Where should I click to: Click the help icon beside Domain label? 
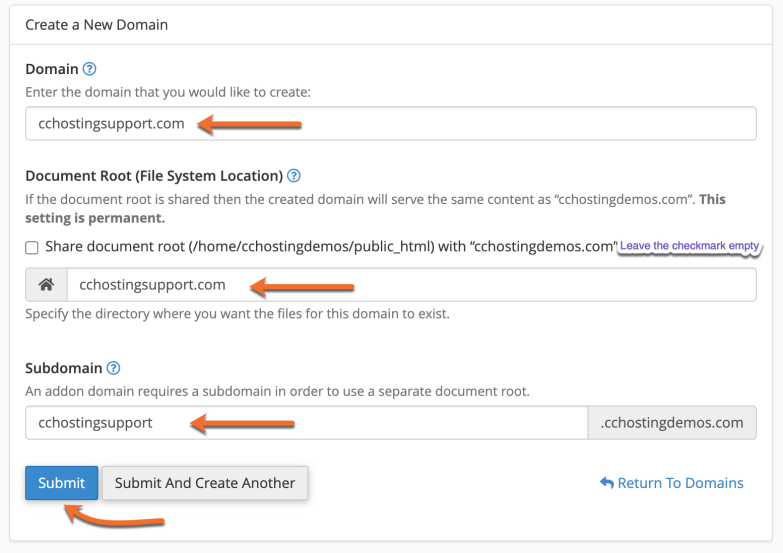coord(89,69)
